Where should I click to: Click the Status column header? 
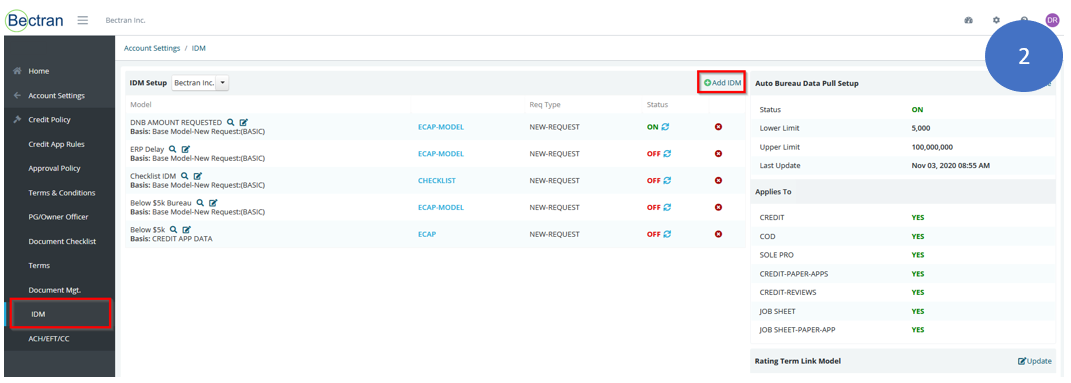[x=657, y=104]
